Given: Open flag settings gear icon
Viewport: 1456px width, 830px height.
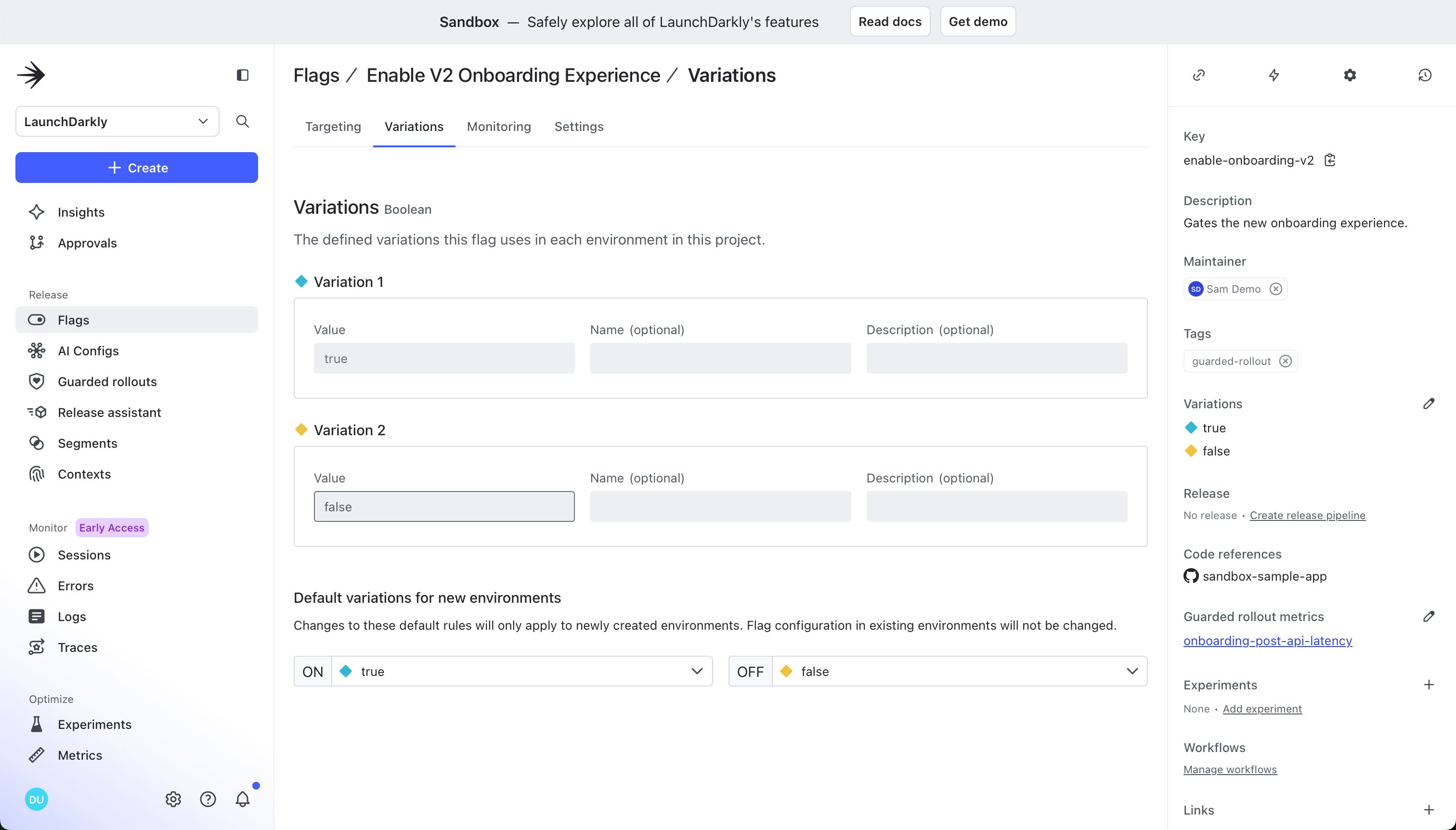Looking at the screenshot, I should pos(1350,75).
